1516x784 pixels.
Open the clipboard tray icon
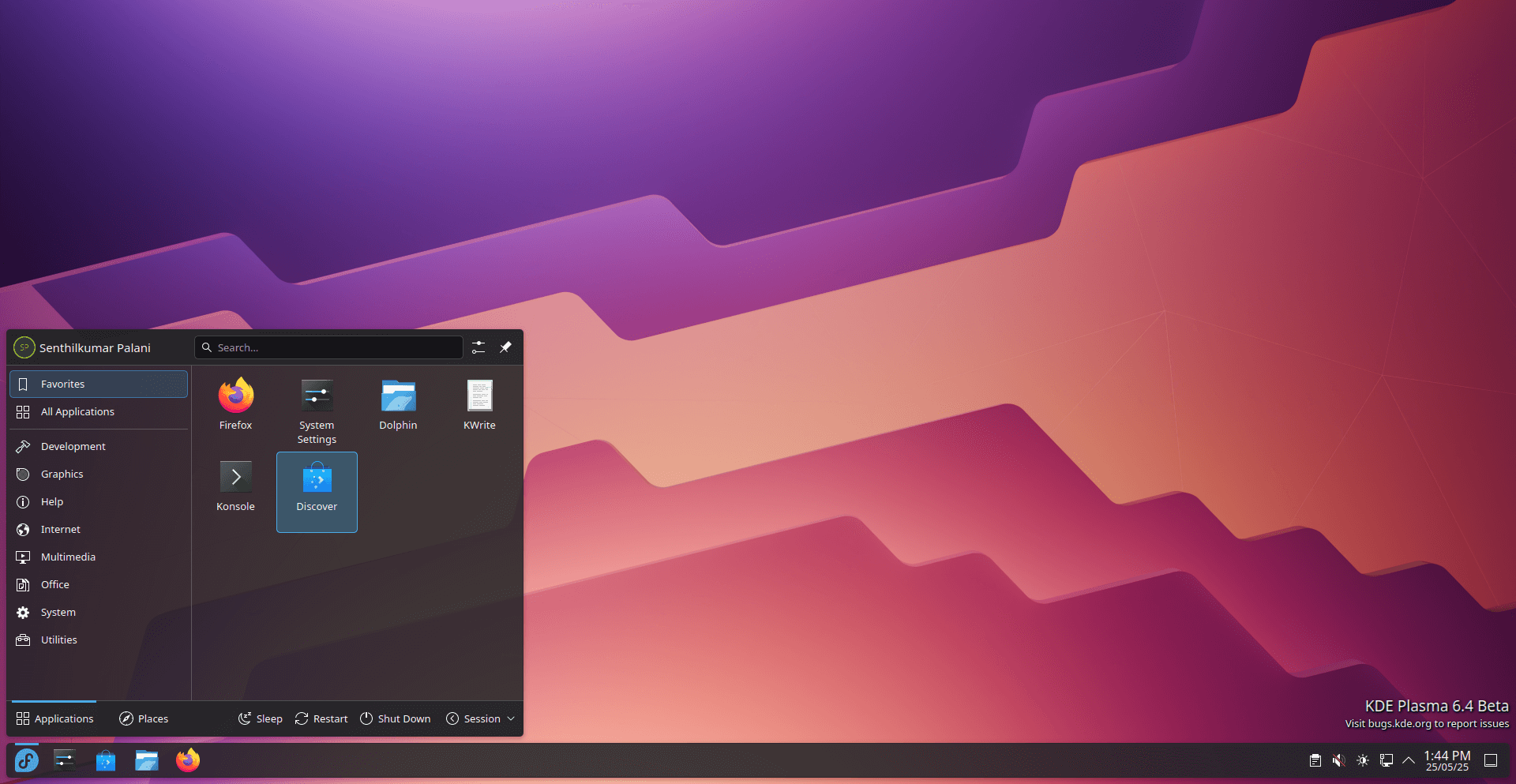pyautogui.click(x=1315, y=760)
